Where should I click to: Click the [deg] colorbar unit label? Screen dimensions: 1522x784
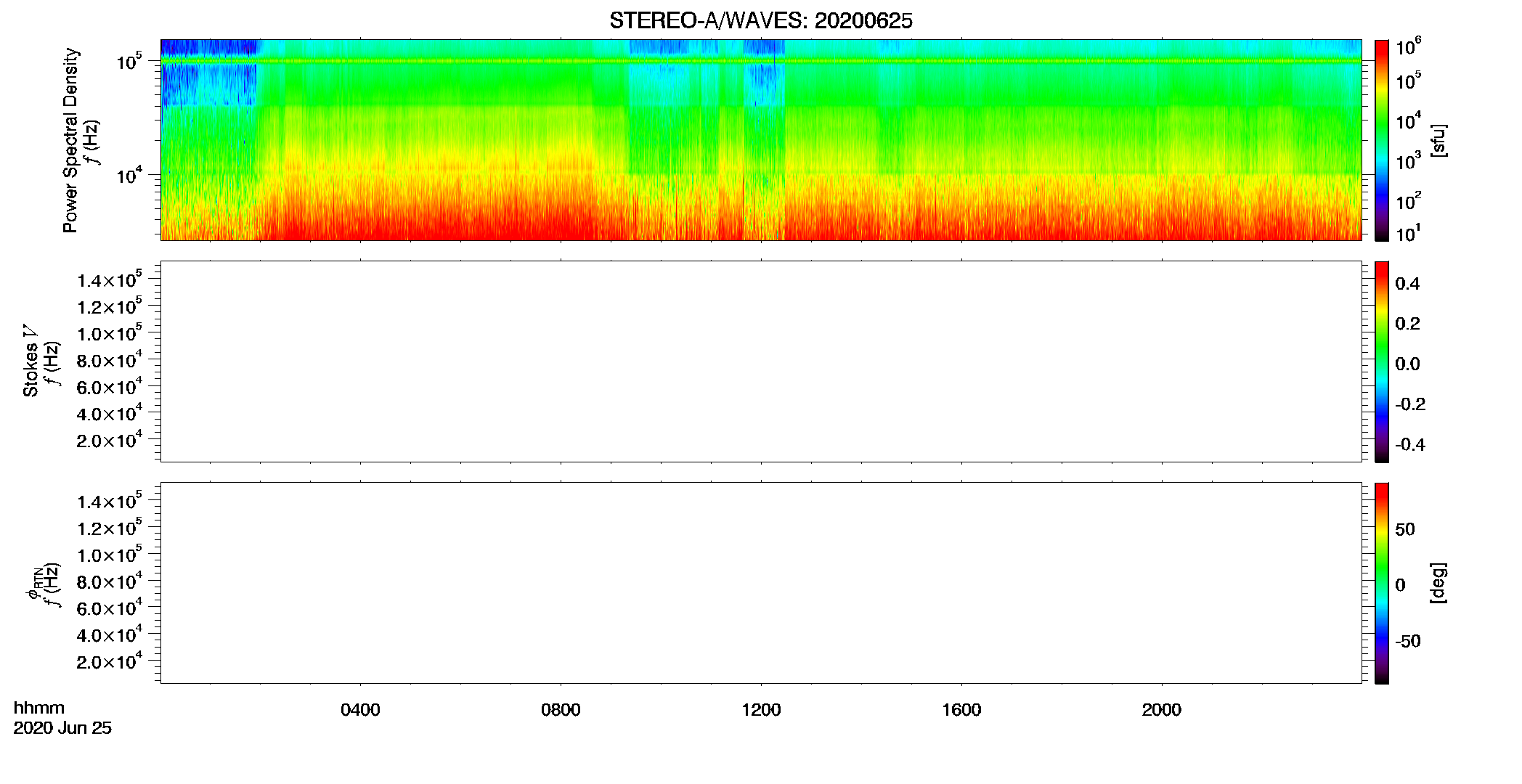click(1438, 583)
